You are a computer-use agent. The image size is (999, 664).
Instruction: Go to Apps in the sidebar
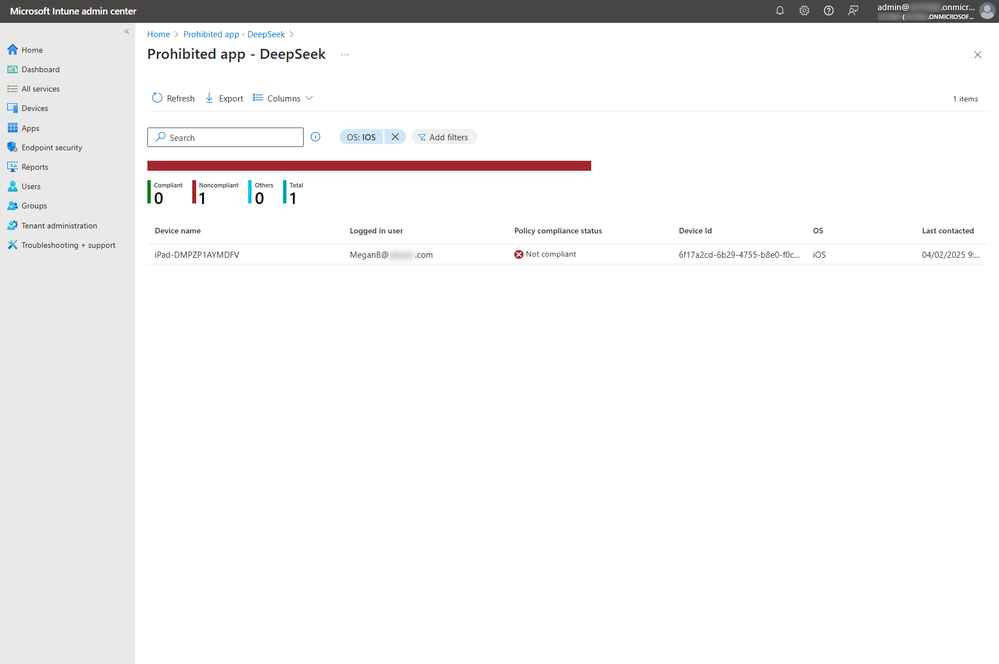tap(24, 128)
